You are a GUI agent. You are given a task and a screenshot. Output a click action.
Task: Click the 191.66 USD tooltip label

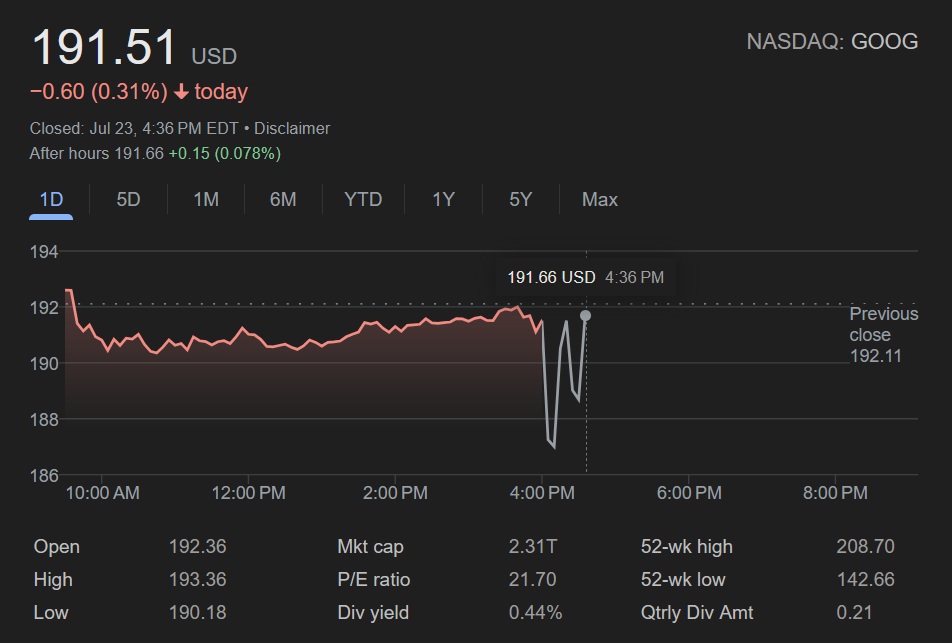551,277
